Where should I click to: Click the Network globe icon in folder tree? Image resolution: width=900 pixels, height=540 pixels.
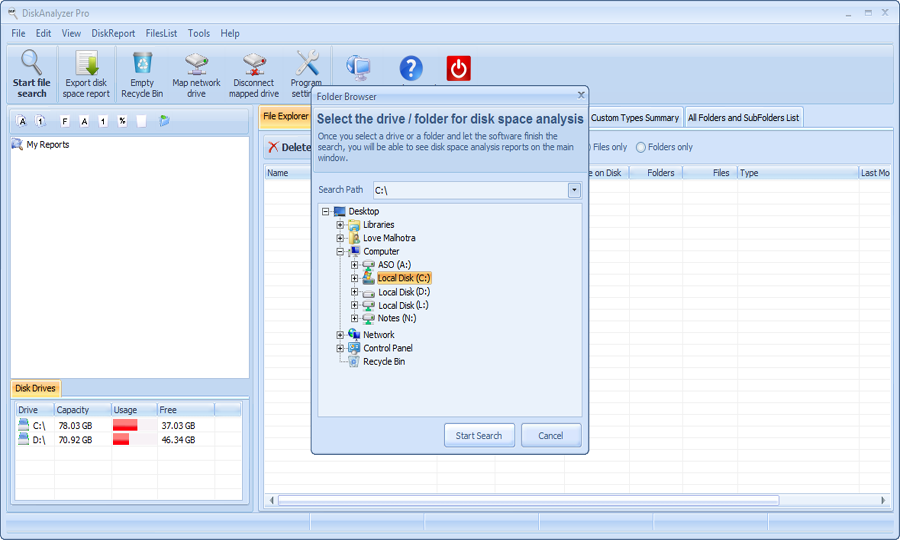pos(354,334)
